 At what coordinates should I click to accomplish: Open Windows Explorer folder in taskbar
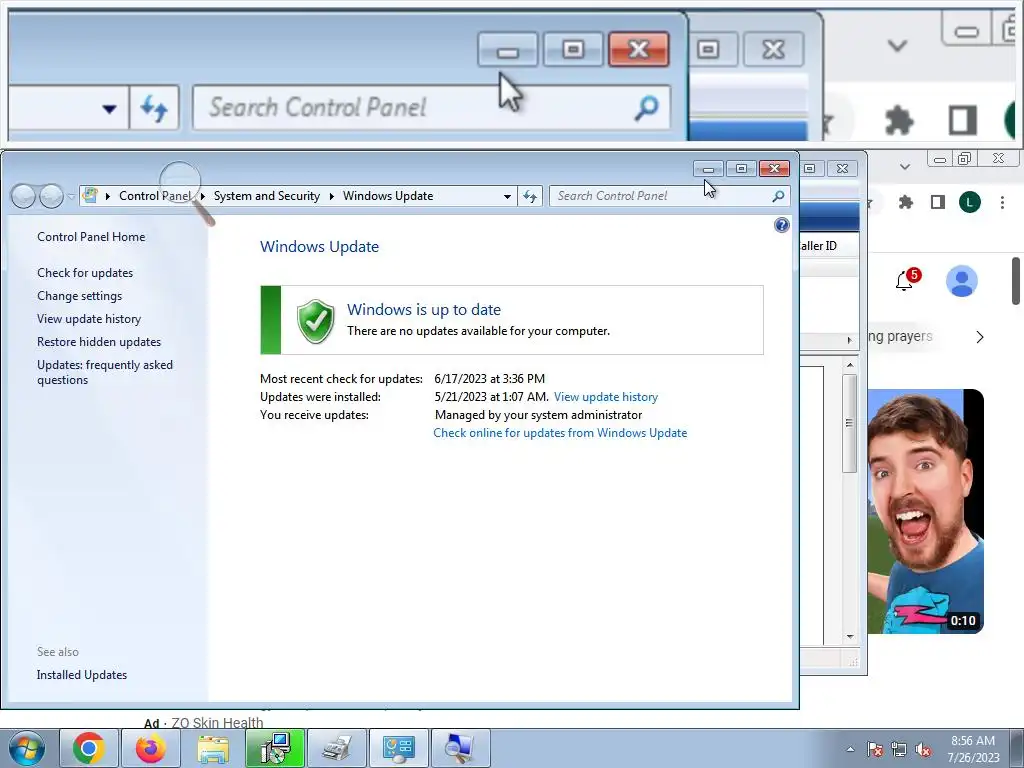(213, 748)
